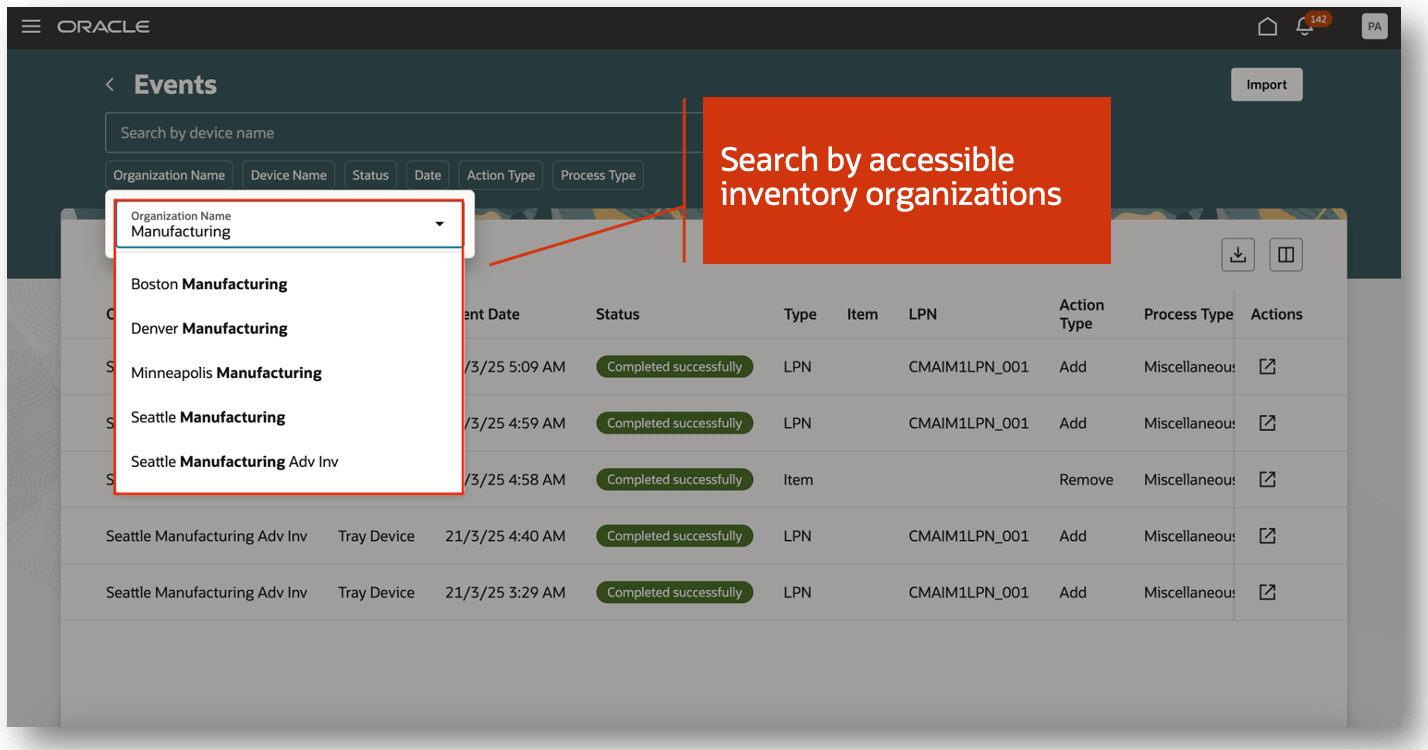The width and height of the screenshot is (1428, 750).
Task: Open the hamburger navigation menu
Action: 31,27
